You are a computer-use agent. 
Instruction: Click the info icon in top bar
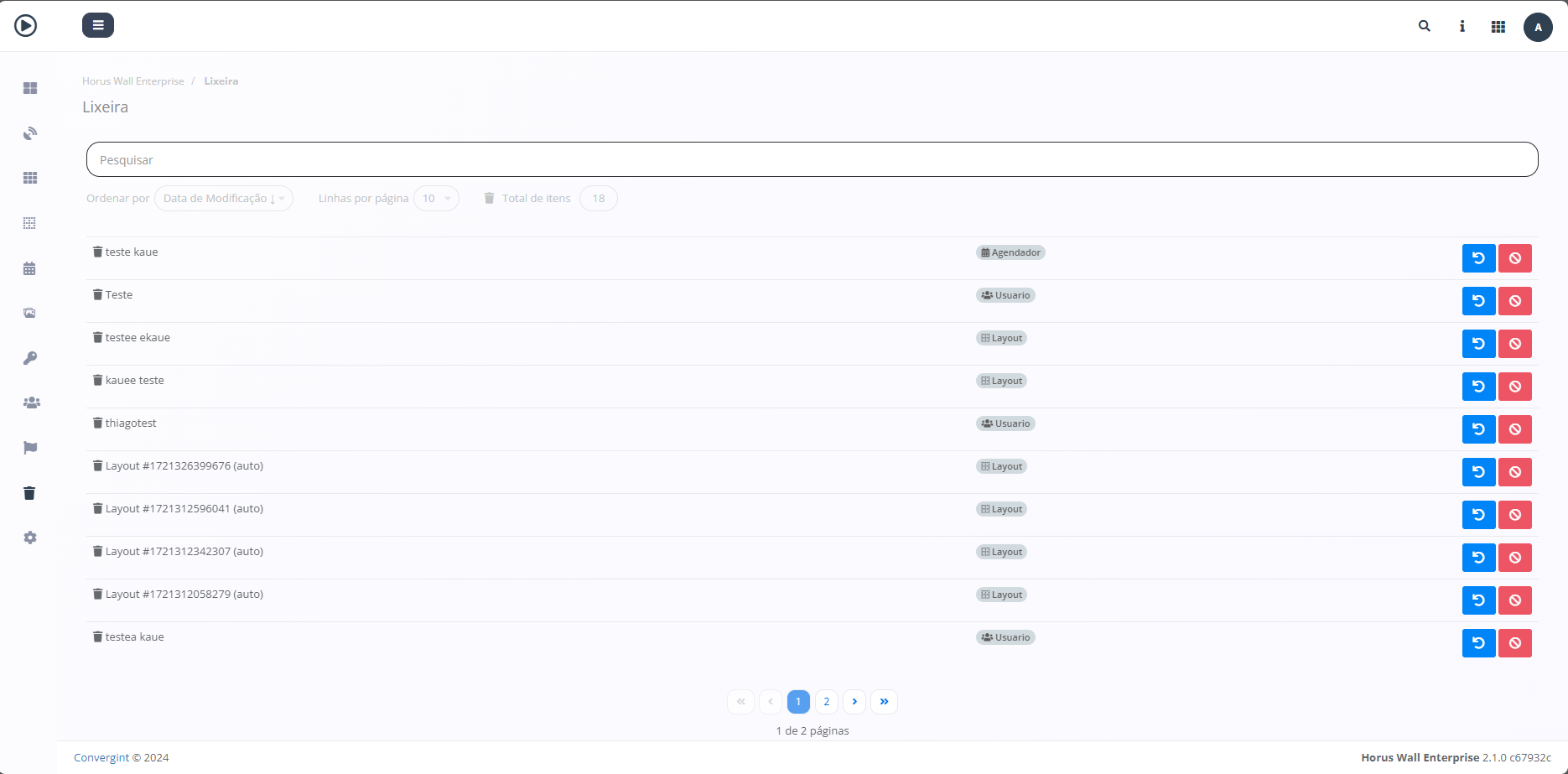[1462, 26]
